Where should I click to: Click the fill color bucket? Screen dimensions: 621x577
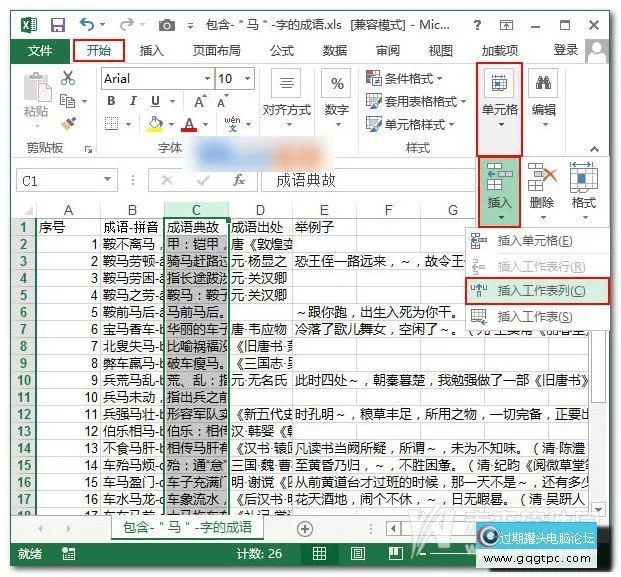155,124
